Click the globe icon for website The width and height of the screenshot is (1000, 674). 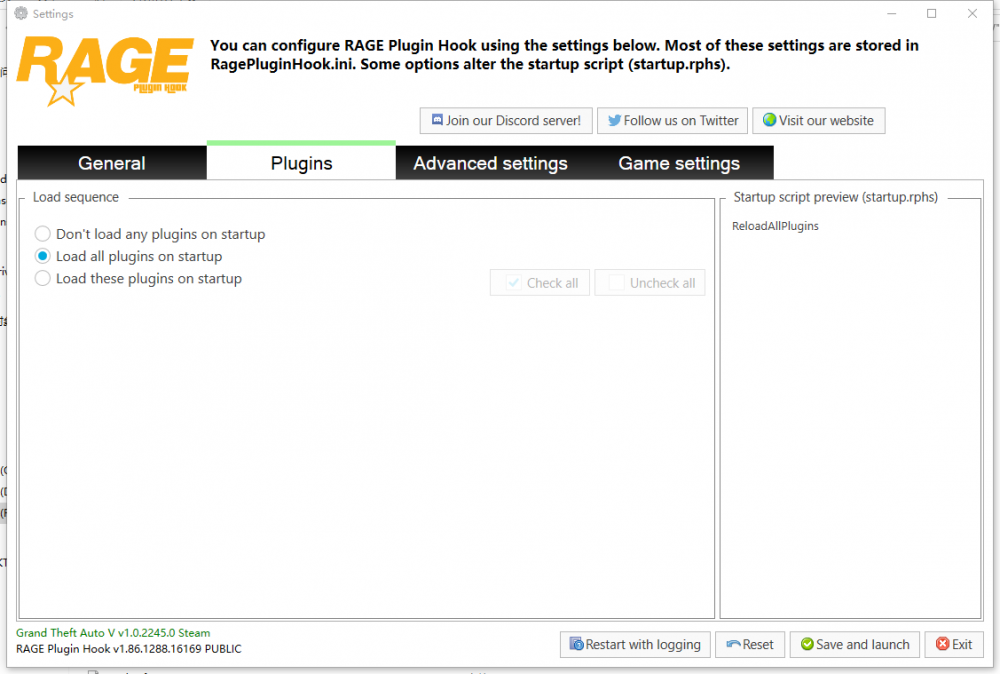tap(769, 121)
